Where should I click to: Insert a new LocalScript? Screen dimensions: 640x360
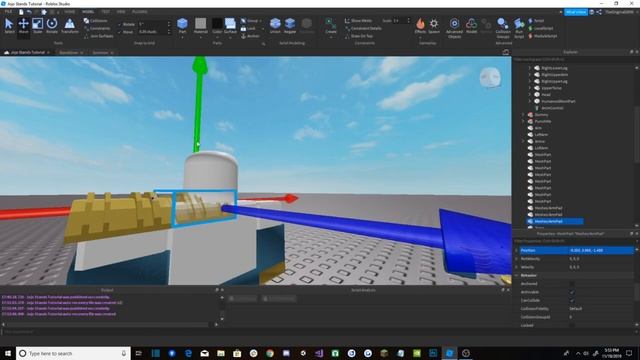(x=541, y=29)
